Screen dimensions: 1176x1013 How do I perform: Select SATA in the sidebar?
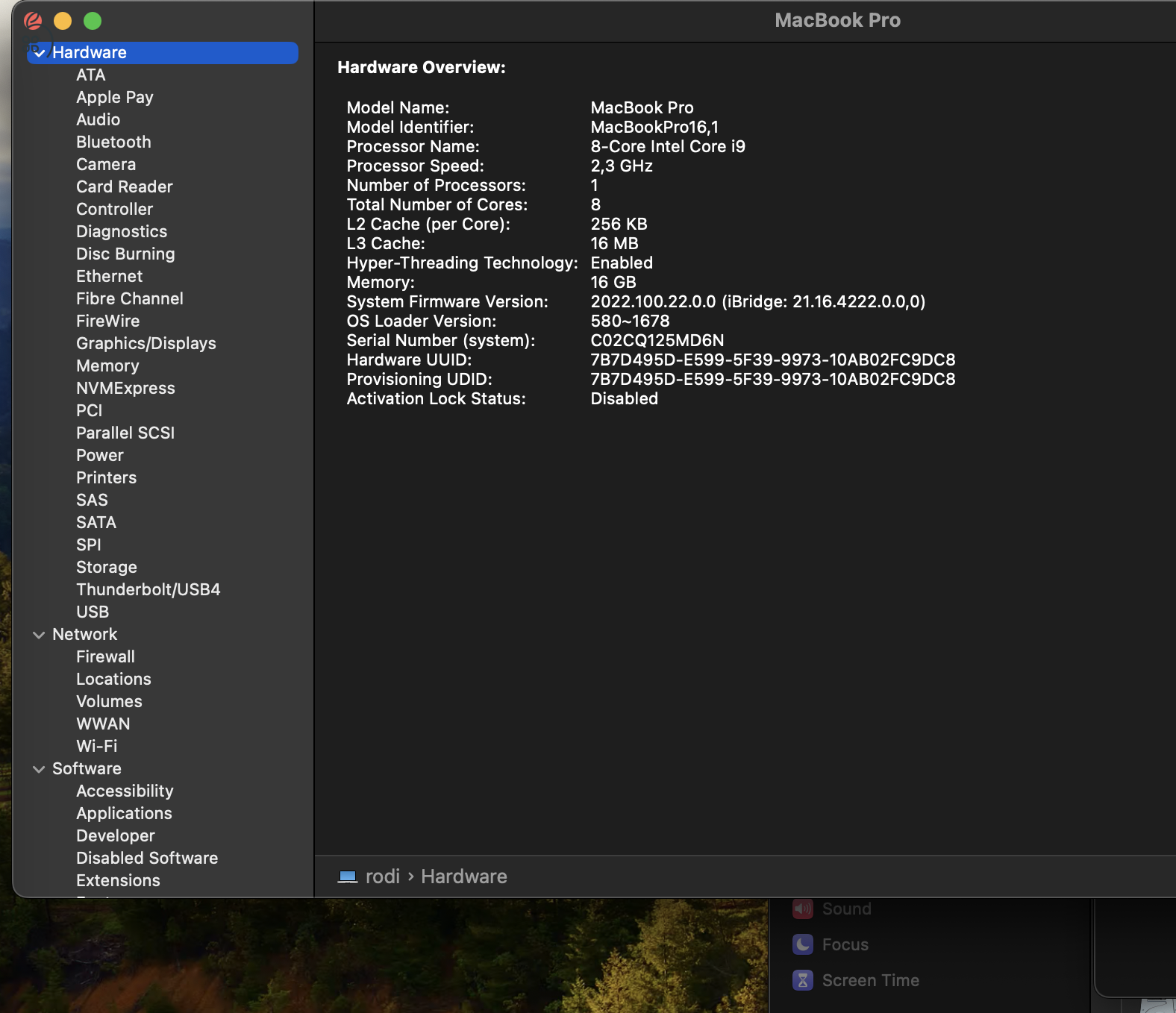pyautogui.click(x=96, y=522)
